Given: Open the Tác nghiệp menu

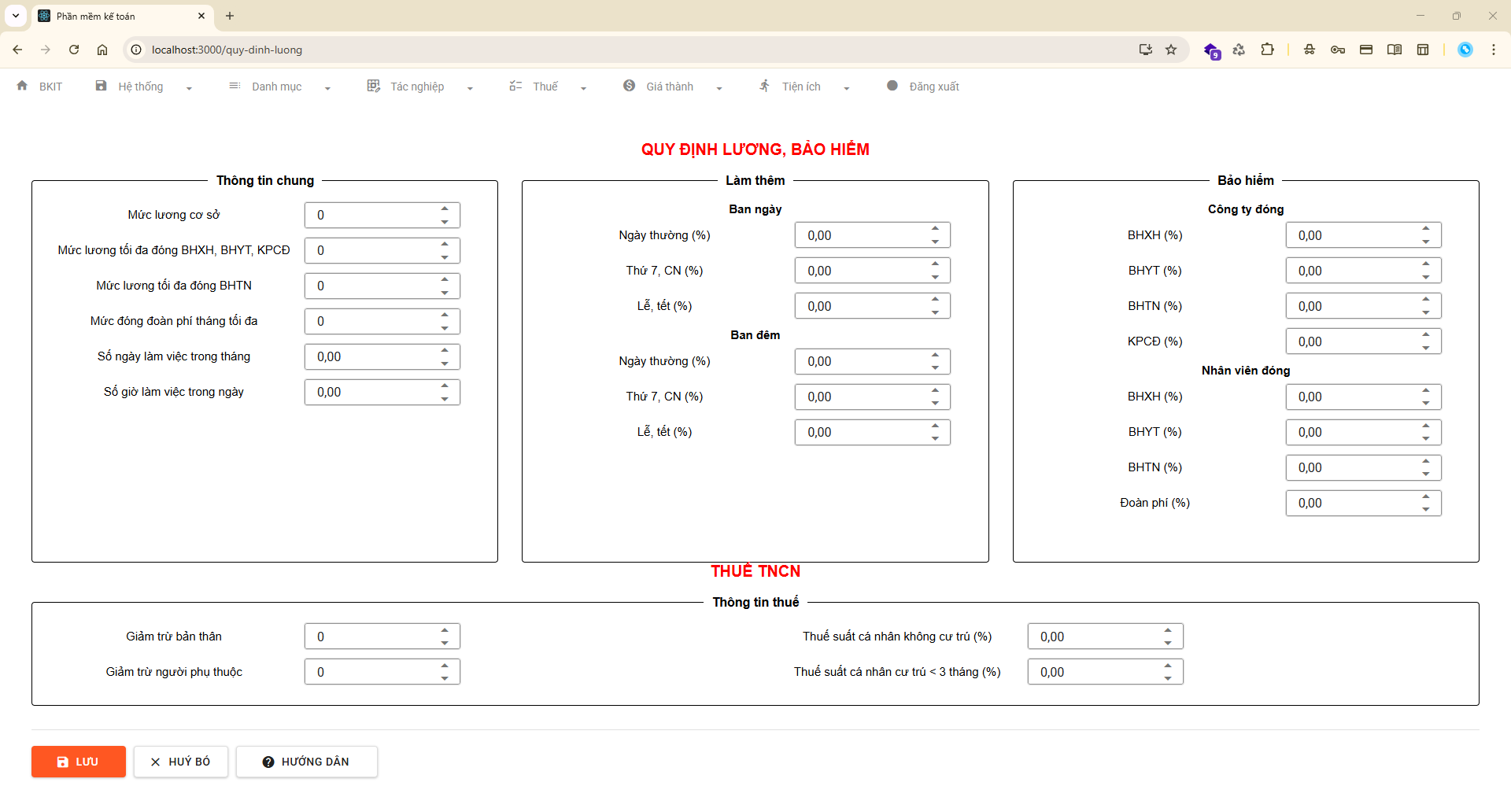Looking at the screenshot, I should (417, 87).
